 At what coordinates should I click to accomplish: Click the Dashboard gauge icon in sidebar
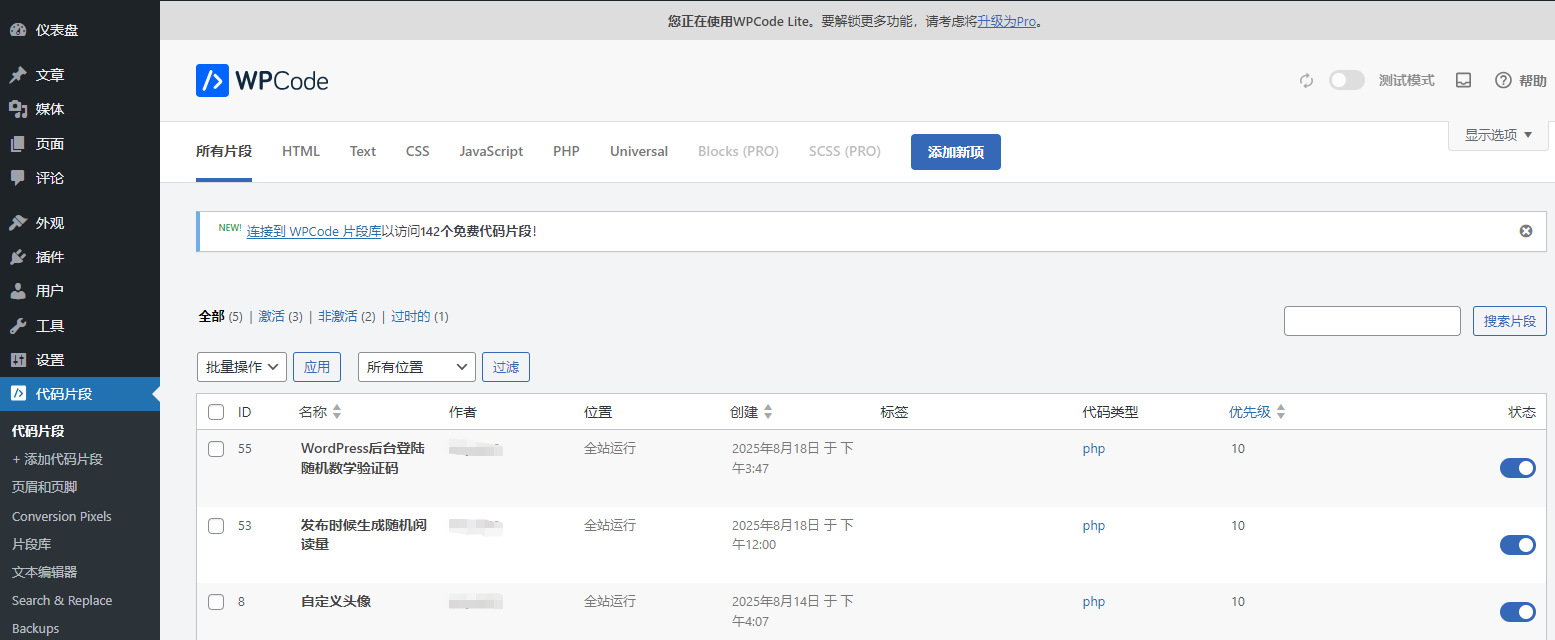[x=18, y=30]
